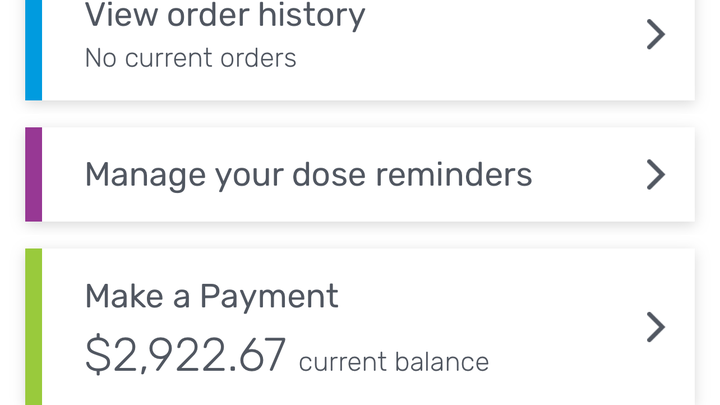Tap empty space in the dose reminders card

coord(590,175)
